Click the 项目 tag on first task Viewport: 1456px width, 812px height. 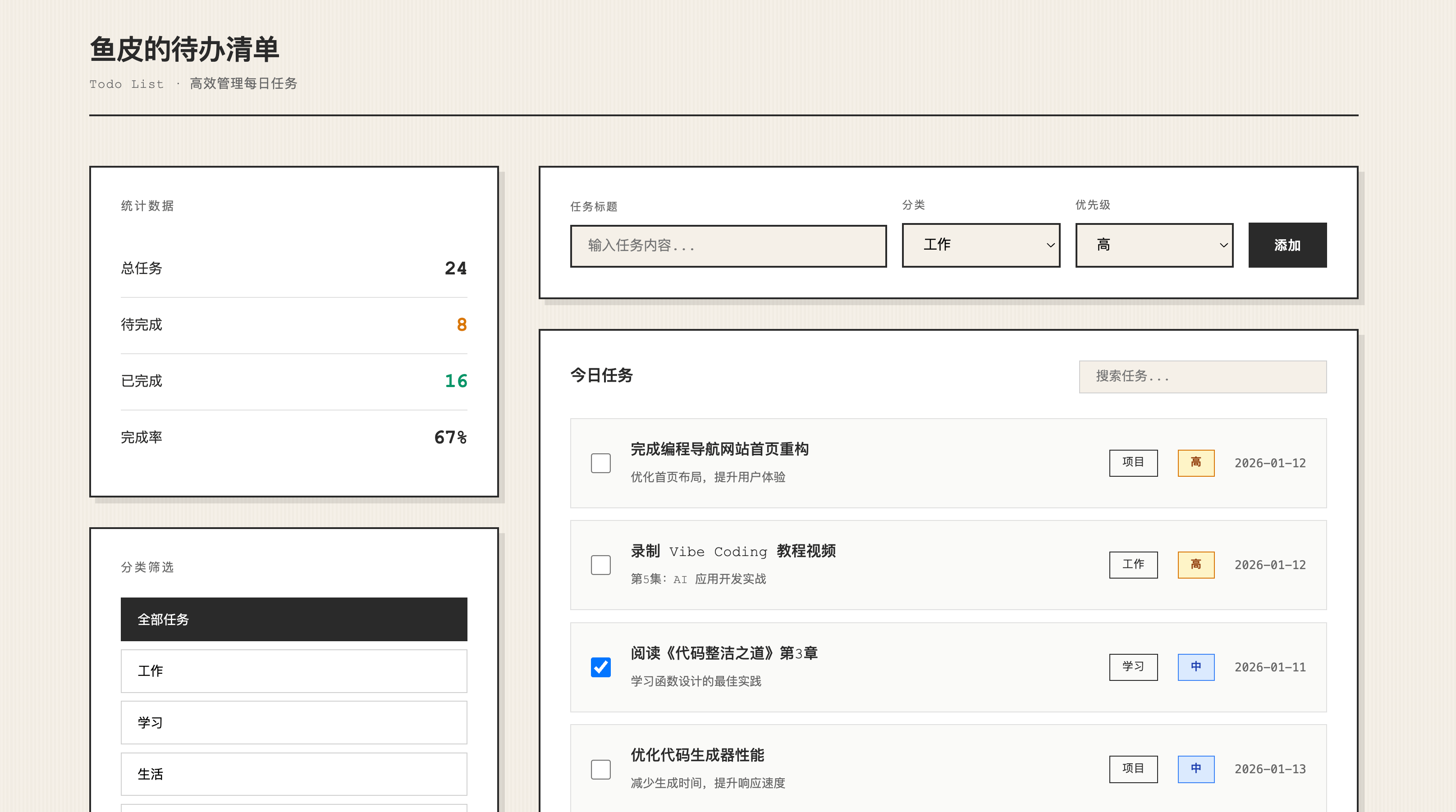tap(1133, 463)
